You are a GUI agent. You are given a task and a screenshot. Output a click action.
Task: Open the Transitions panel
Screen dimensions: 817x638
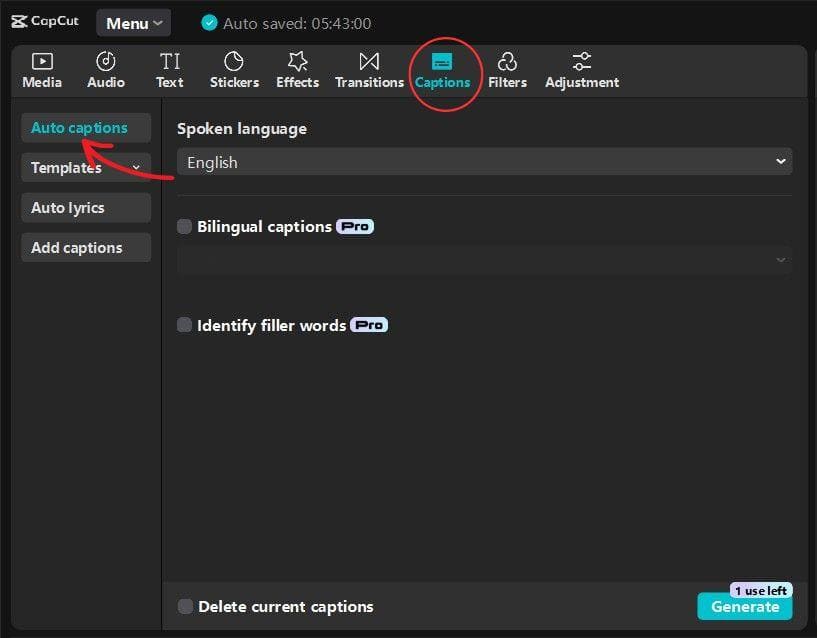(369, 70)
